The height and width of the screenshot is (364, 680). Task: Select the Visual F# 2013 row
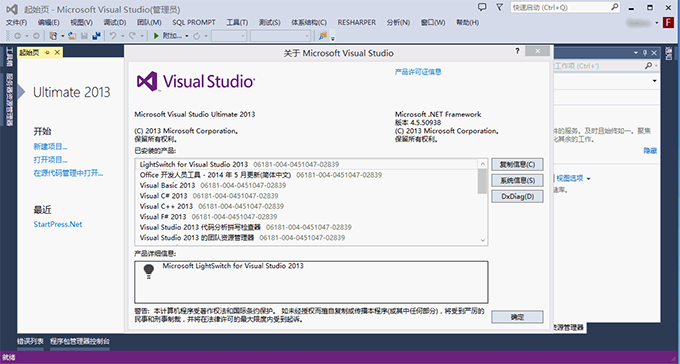pos(307,216)
